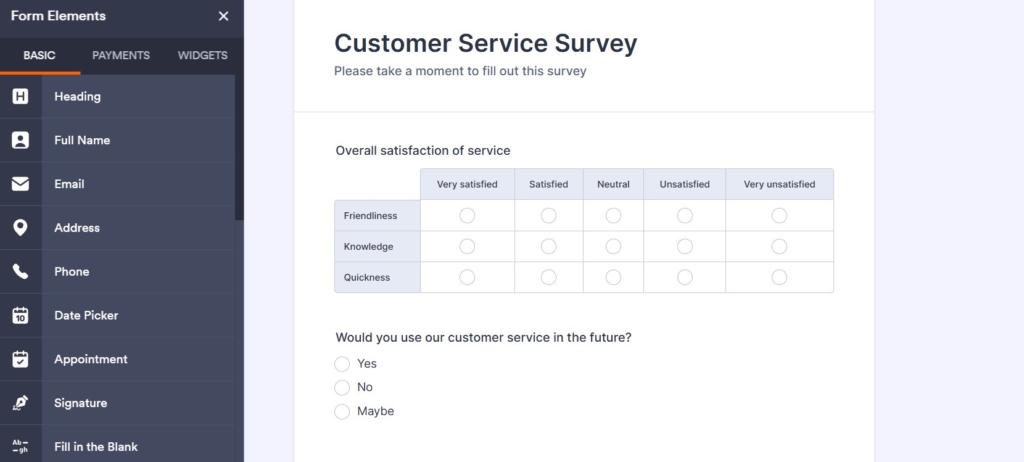Click the Fill in the Blank icon
Image resolution: width=1024 pixels, height=462 pixels.
[x=20, y=446]
